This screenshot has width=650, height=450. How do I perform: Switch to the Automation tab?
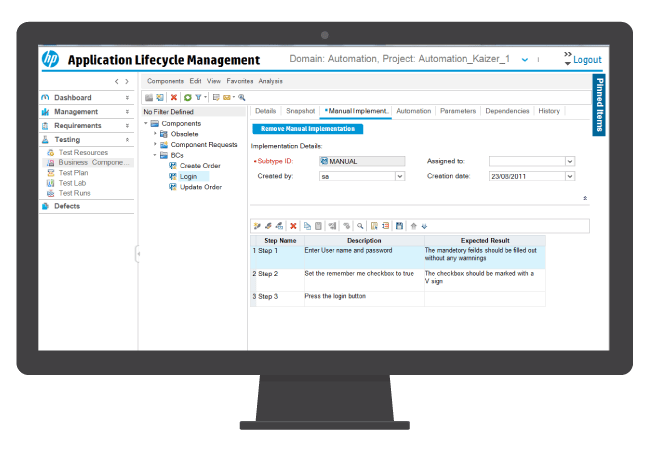tap(413, 111)
